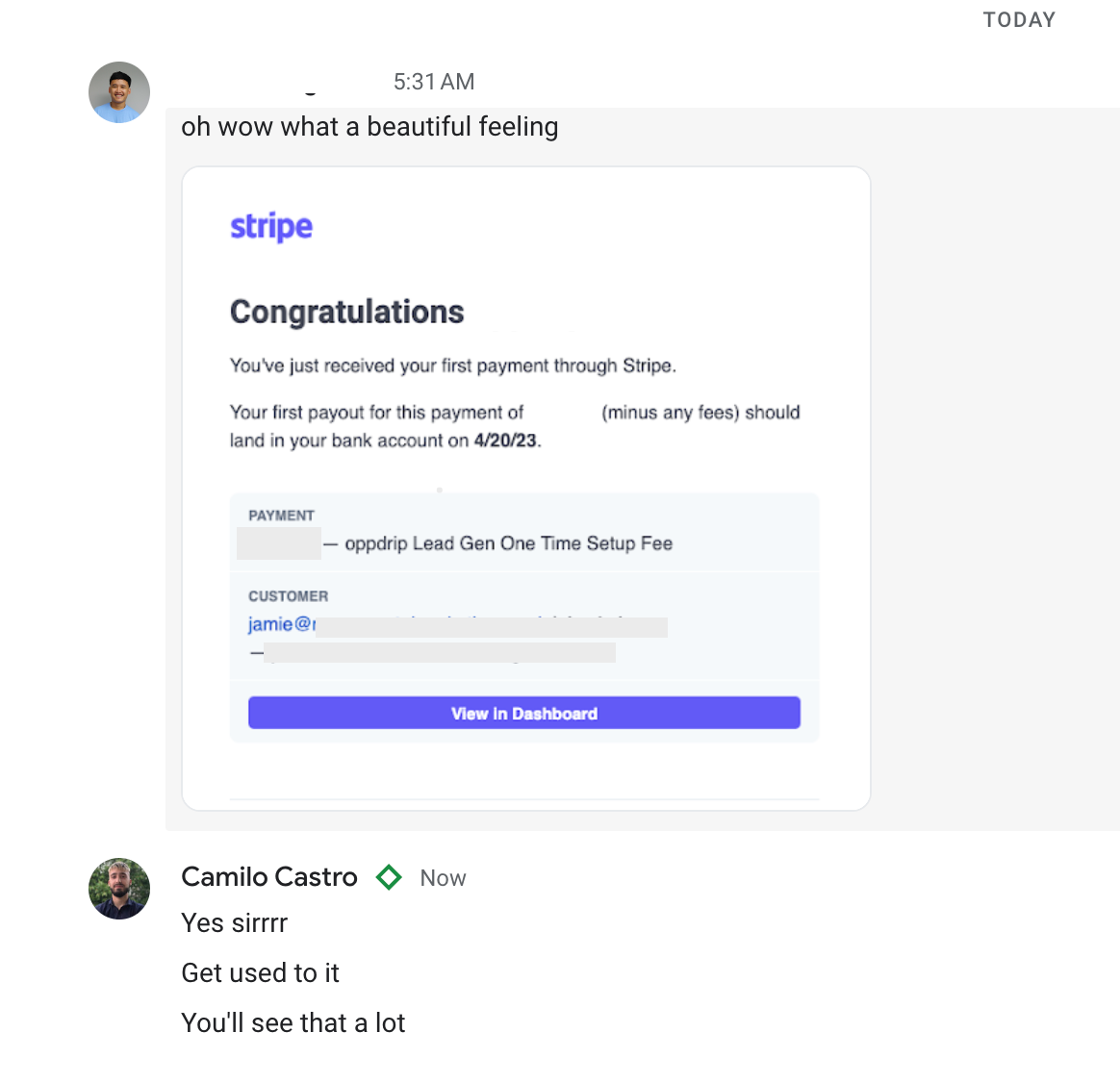Click the Camilo Castro sender name
The image size is (1120, 1083).
269,876
